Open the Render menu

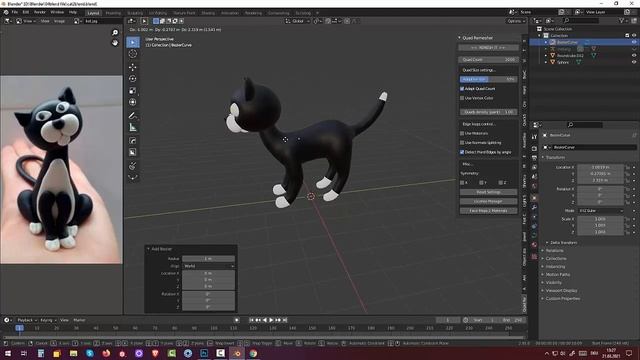tap(40, 12)
